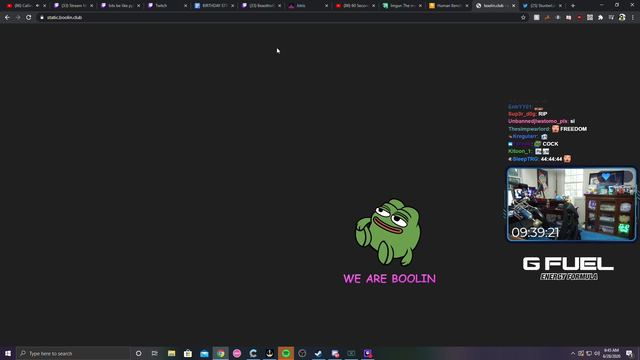Open OBS Studio from the taskbar
The height and width of the screenshot is (360, 640).
pyautogui.click(x=302, y=353)
